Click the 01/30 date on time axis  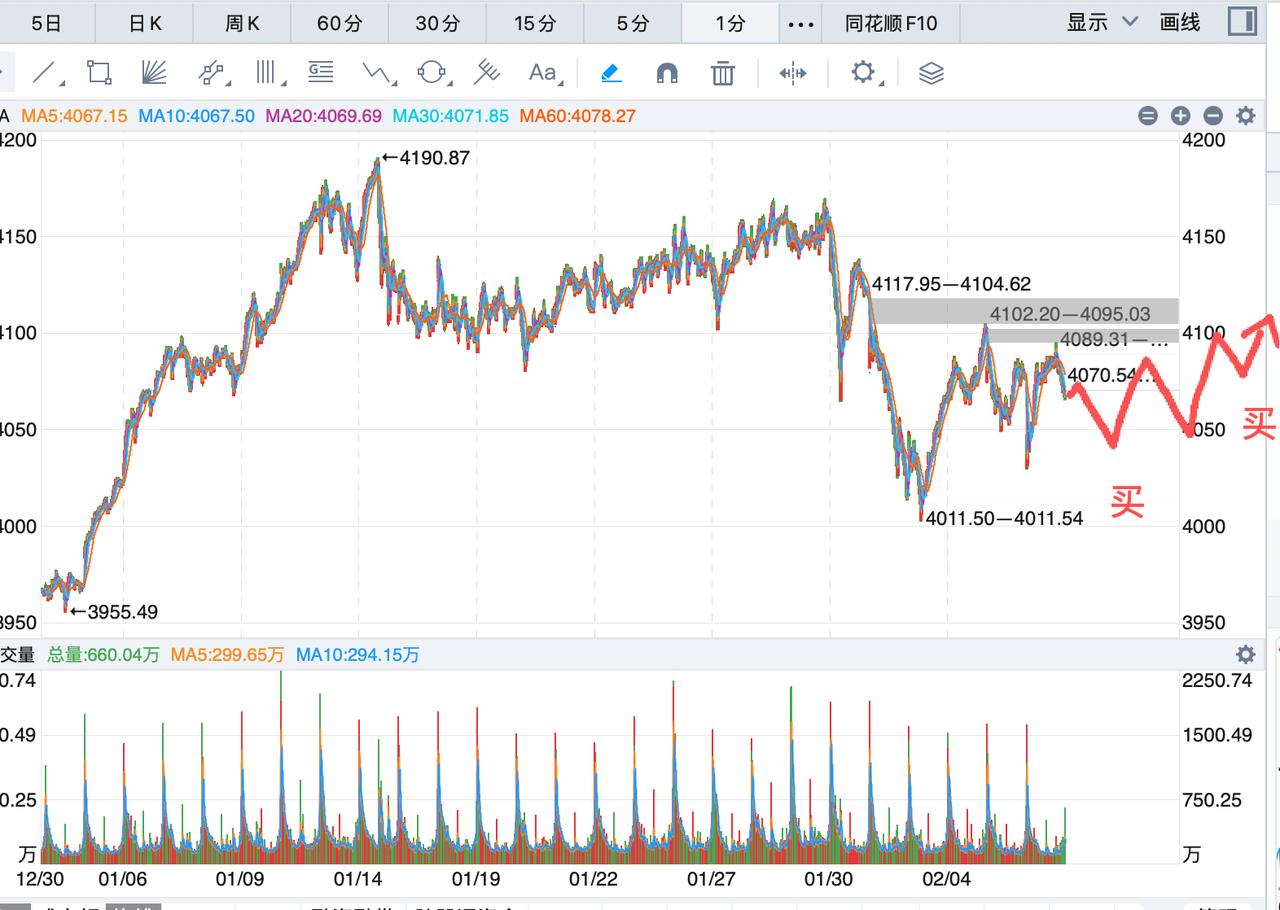coord(829,879)
